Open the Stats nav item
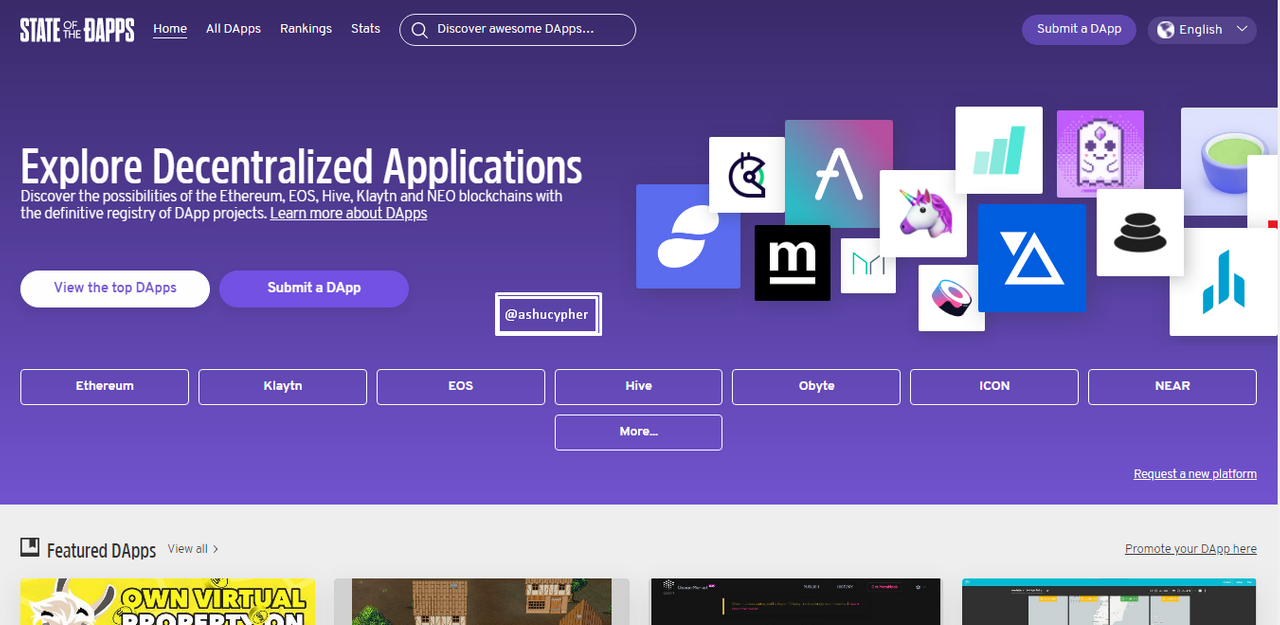Screen dimensions: 1280x625 point(366,29)
